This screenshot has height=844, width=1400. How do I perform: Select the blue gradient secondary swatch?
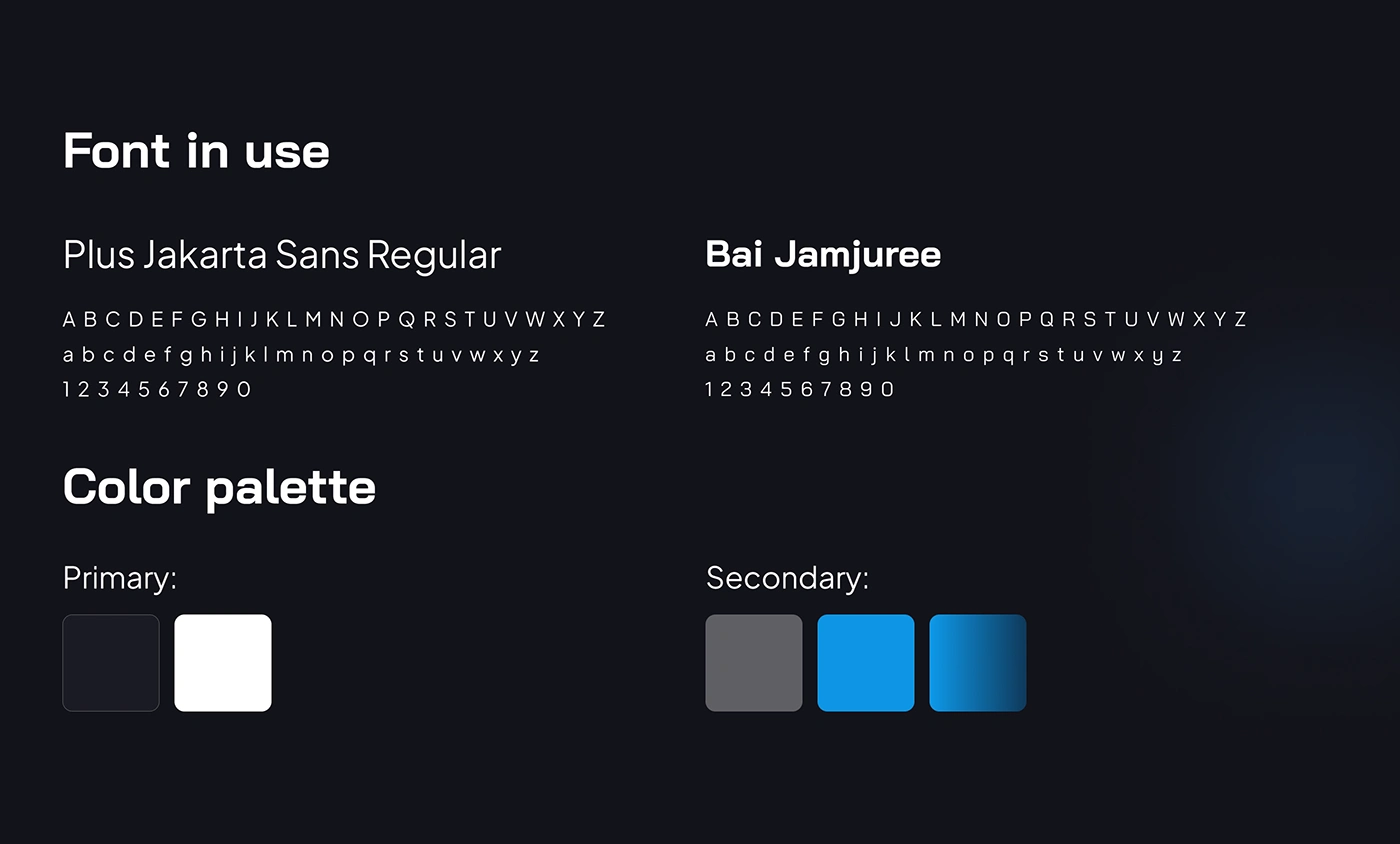[978, 663]
